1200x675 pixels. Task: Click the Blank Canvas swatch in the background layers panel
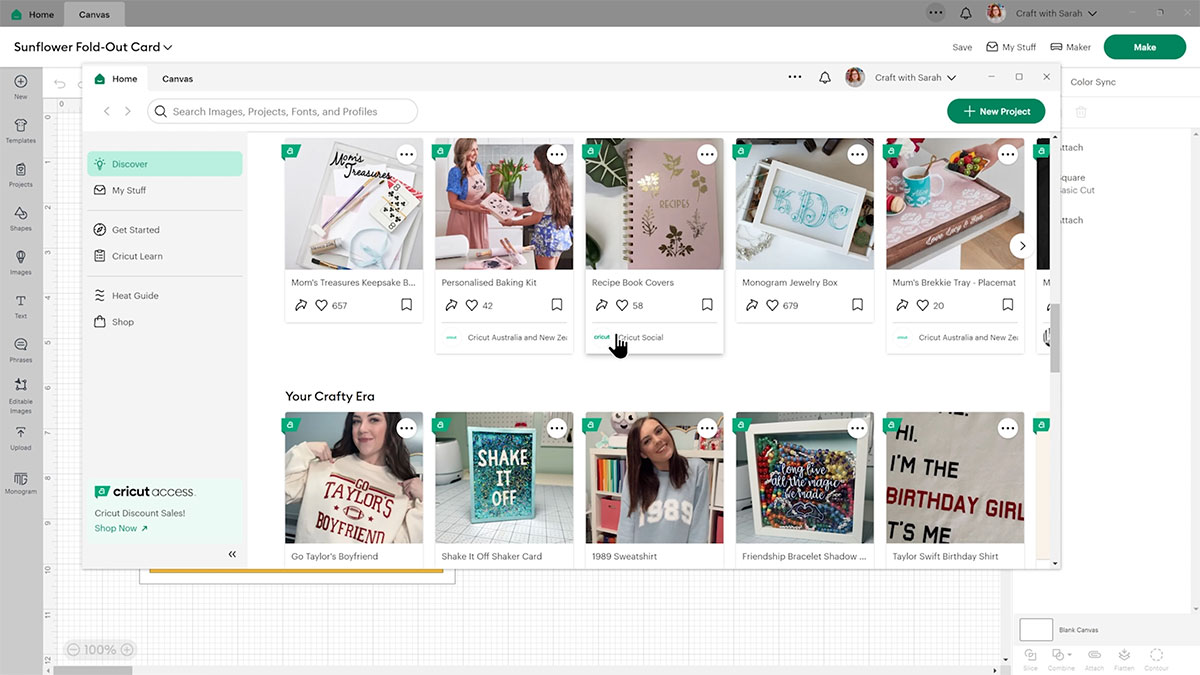1036,629
